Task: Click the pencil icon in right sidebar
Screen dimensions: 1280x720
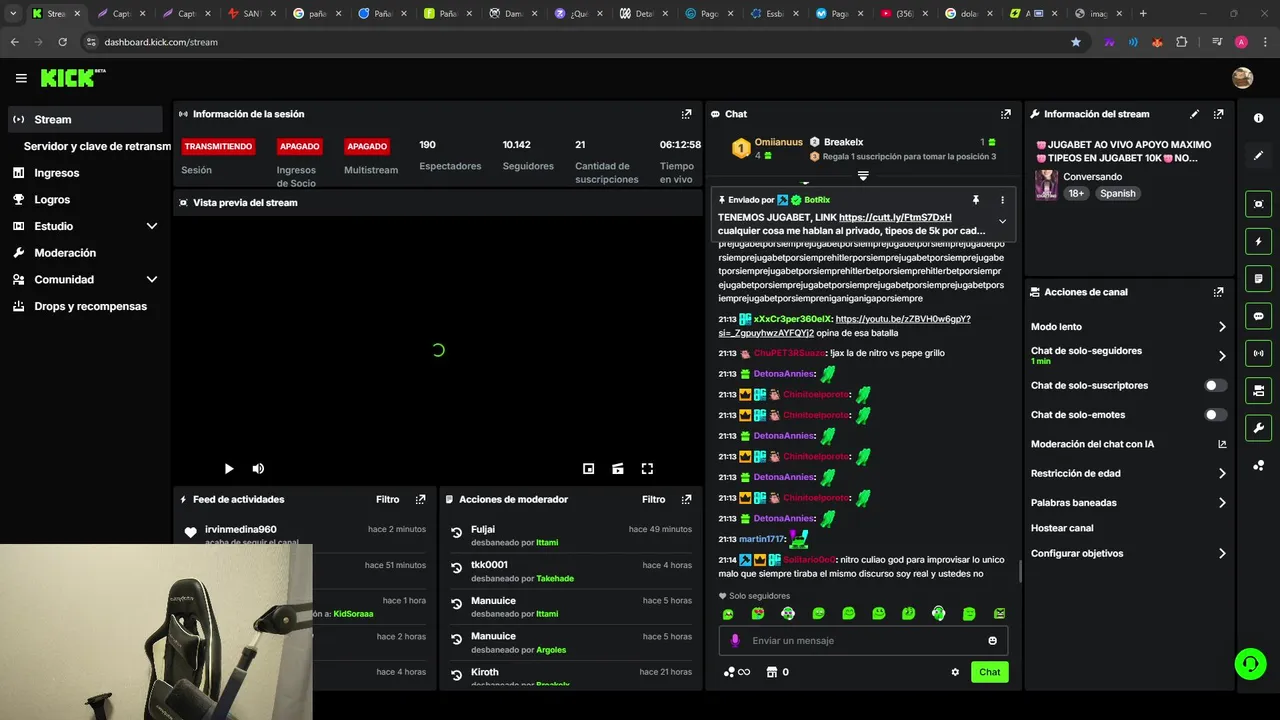Action: click(1258, 155)
